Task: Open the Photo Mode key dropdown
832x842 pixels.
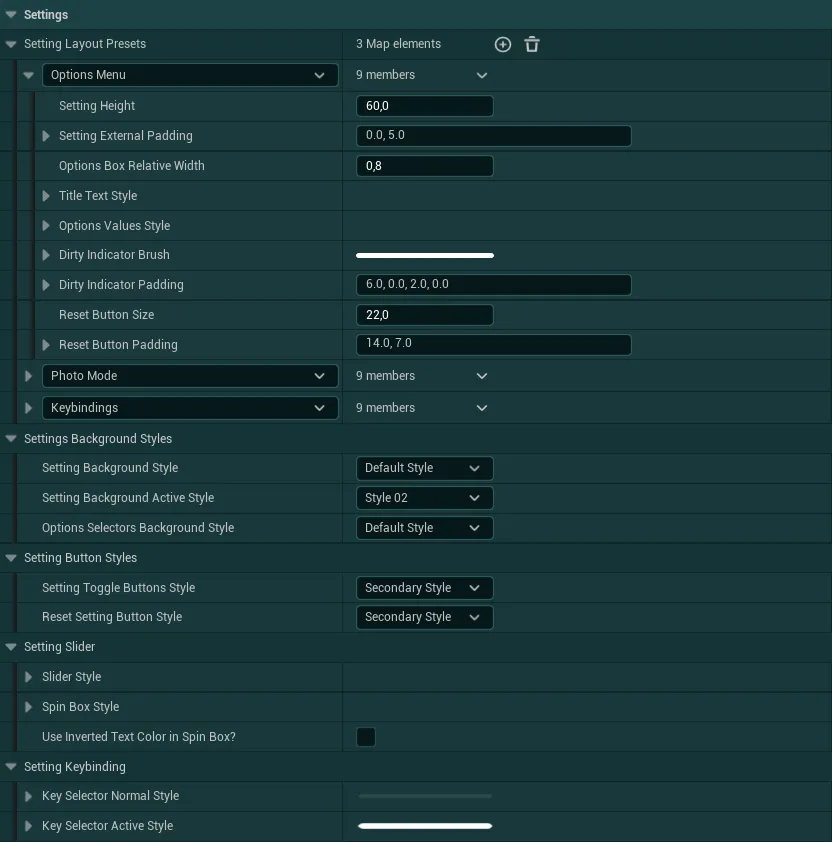Action: (190, 376)
